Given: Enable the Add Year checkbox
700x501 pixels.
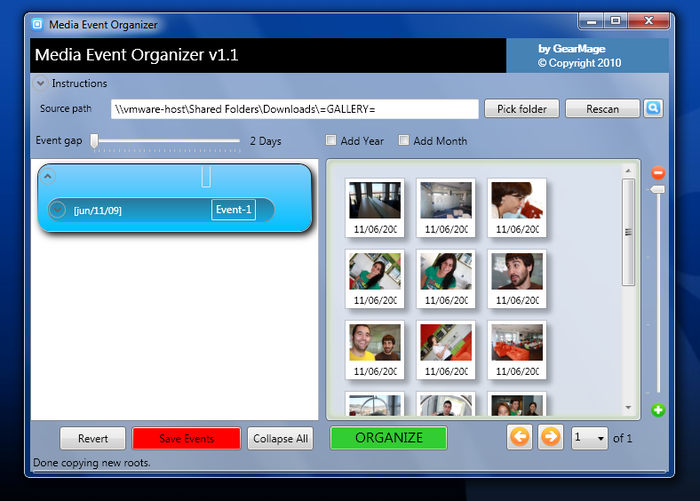Looking at the screenshot, I should [332, 141].
